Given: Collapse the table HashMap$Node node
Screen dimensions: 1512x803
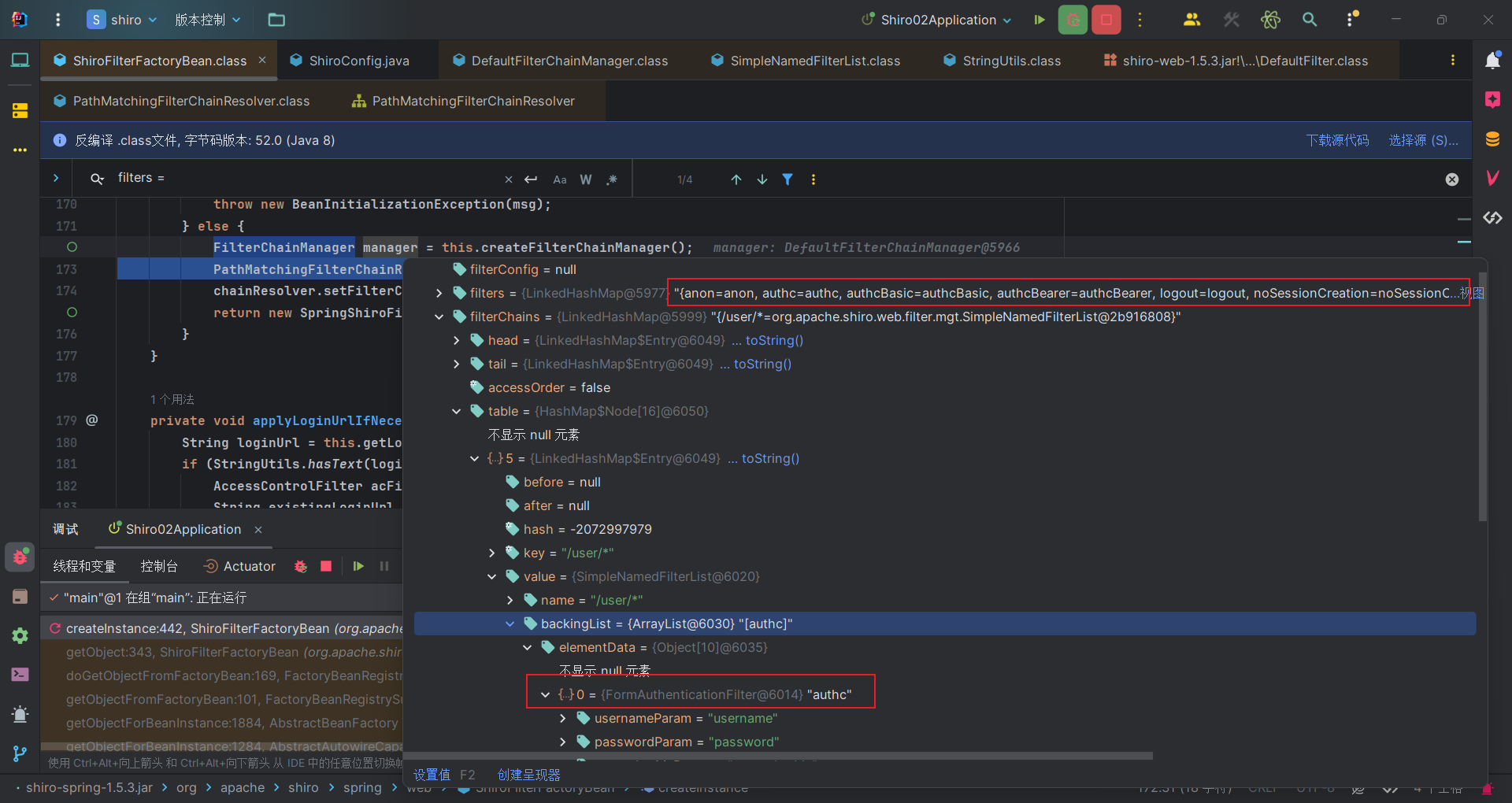Looking at the screenshot, I should [456, 411].
